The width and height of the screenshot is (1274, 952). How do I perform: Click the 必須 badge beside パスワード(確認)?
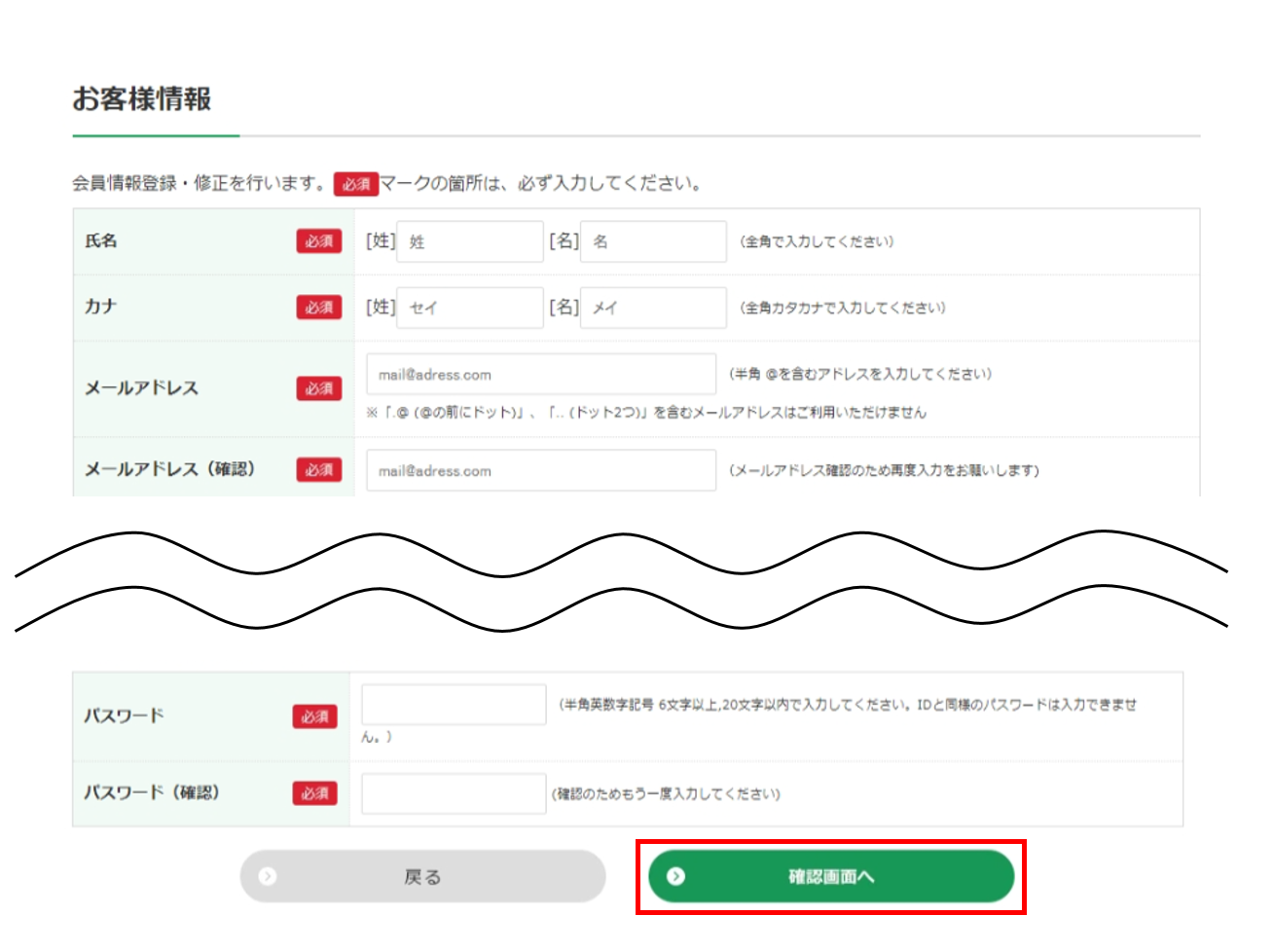(x=314, y=793)
